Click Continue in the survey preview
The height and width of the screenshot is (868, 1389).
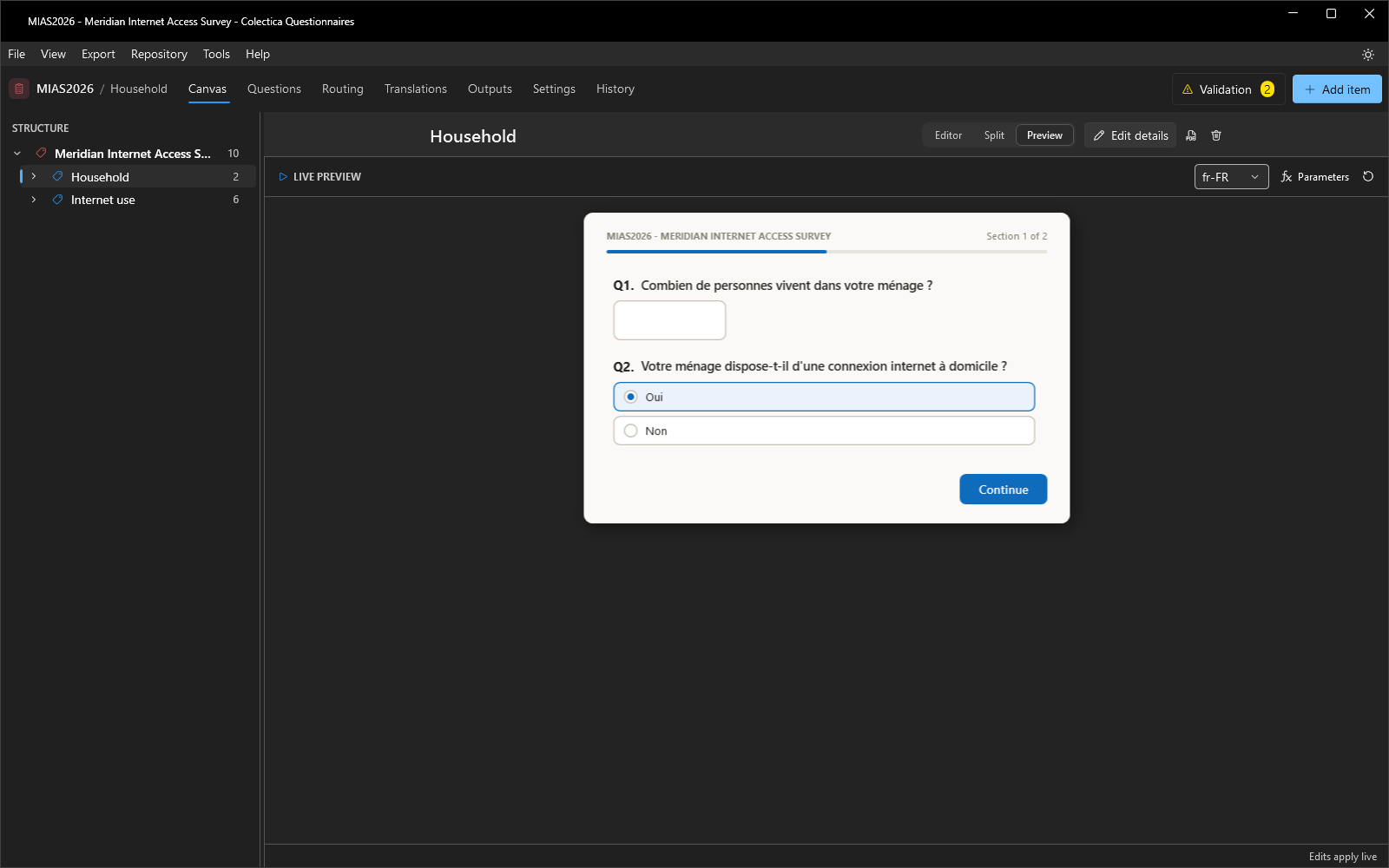click(1004, 490)
